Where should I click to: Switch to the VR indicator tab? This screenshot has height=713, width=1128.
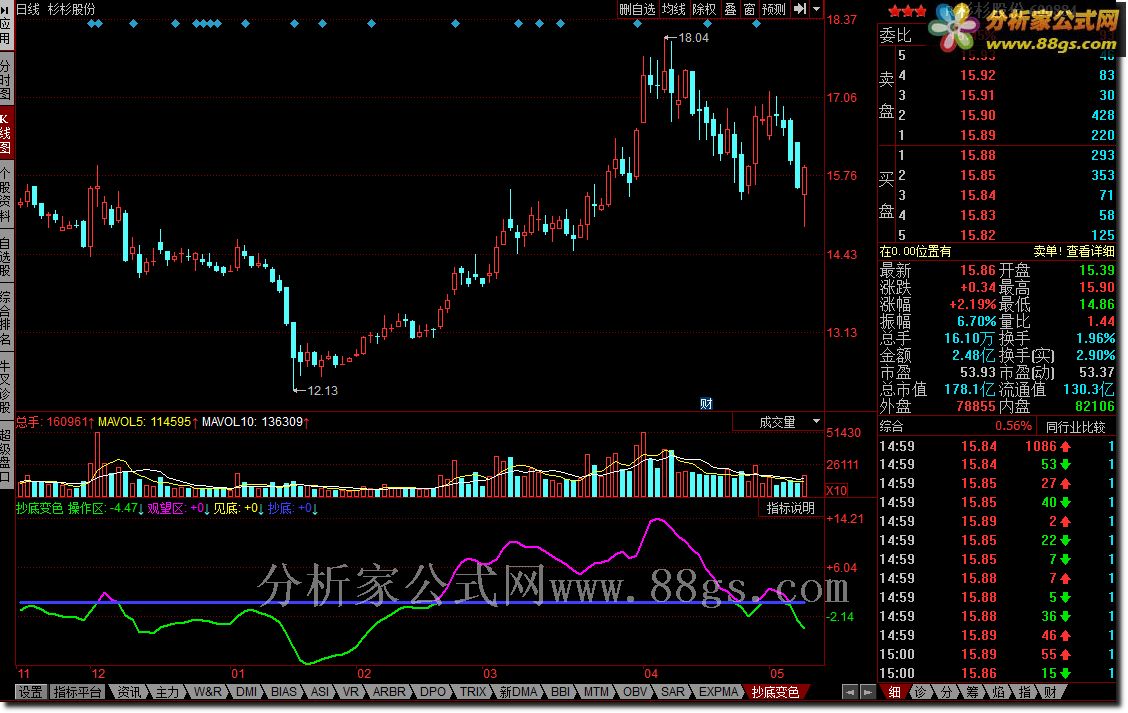pos(350,692)
